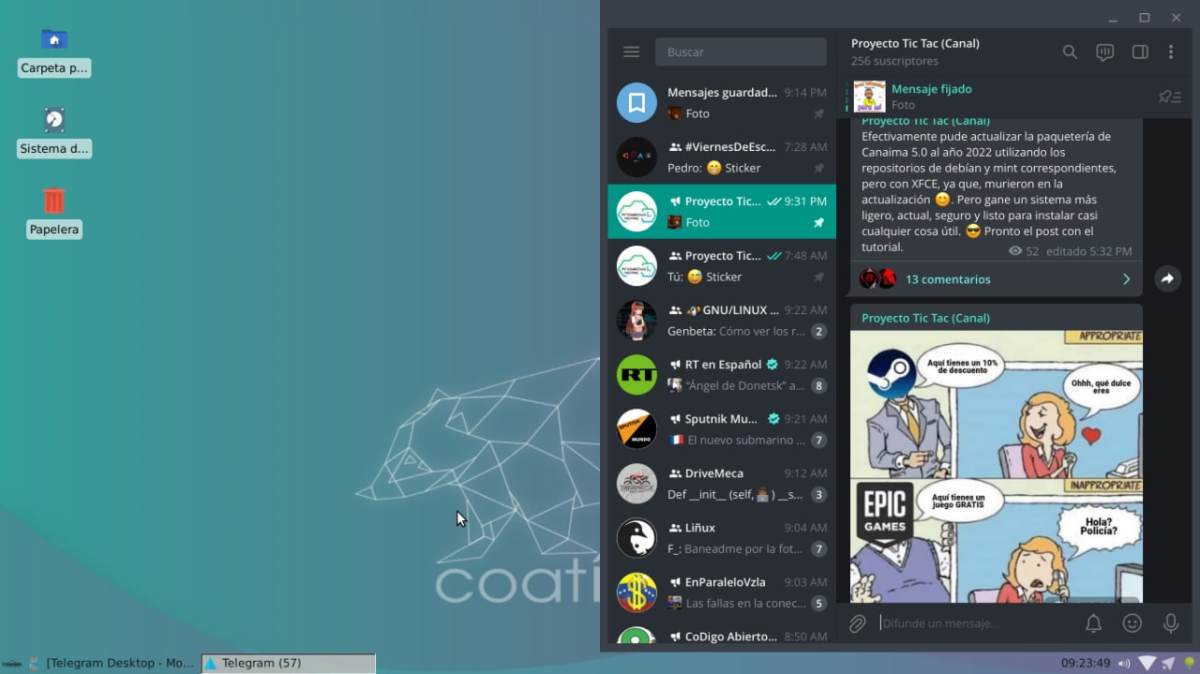1200x674 pixels.
Task: Select the RT en Español channel
Action: click(x=721, y=374)
